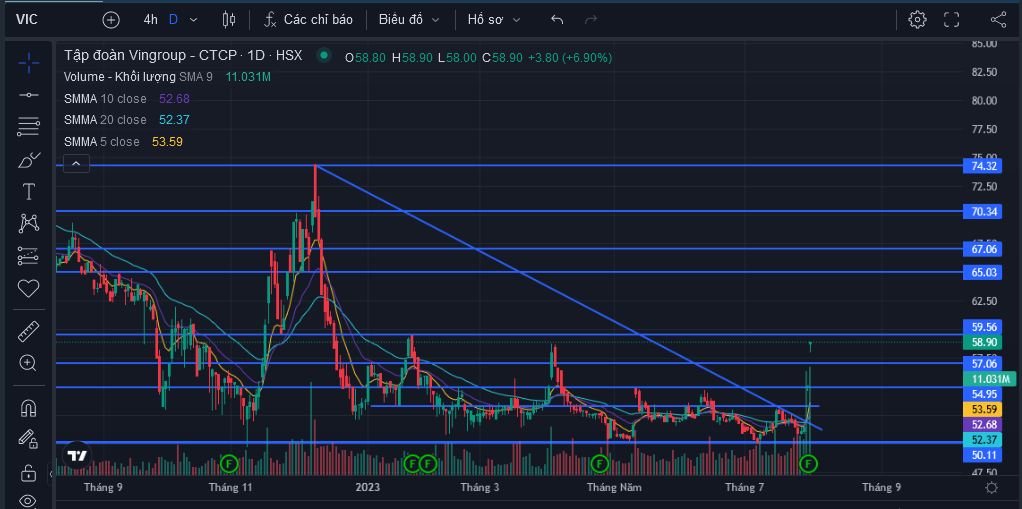Click the 74.32 price line label
1022x509 pixels.
click(x=984, y=166)
